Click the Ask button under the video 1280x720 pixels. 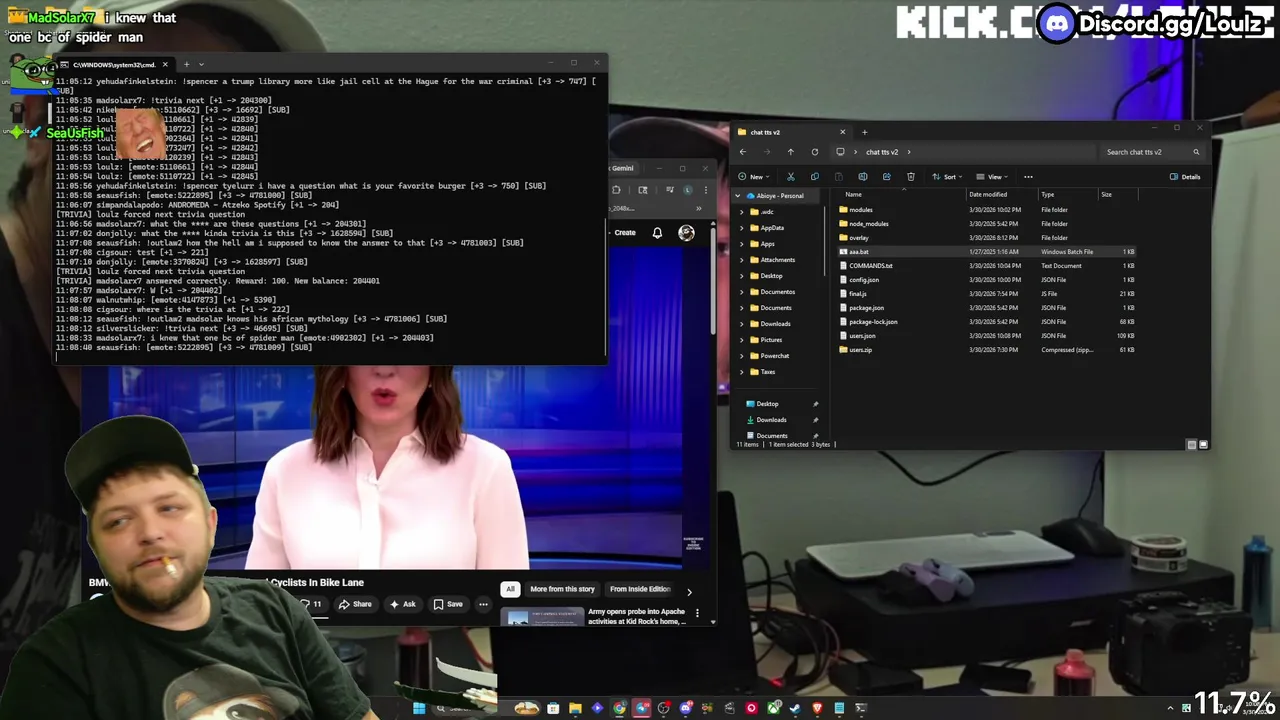click(403, 604)
